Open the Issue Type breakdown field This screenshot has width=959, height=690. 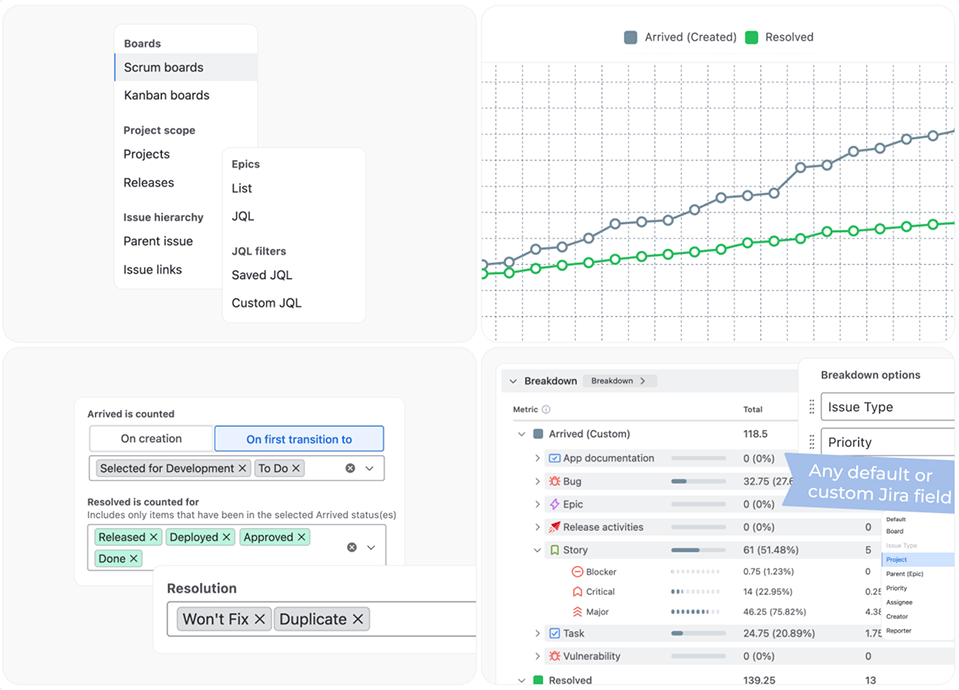[887, 407]
